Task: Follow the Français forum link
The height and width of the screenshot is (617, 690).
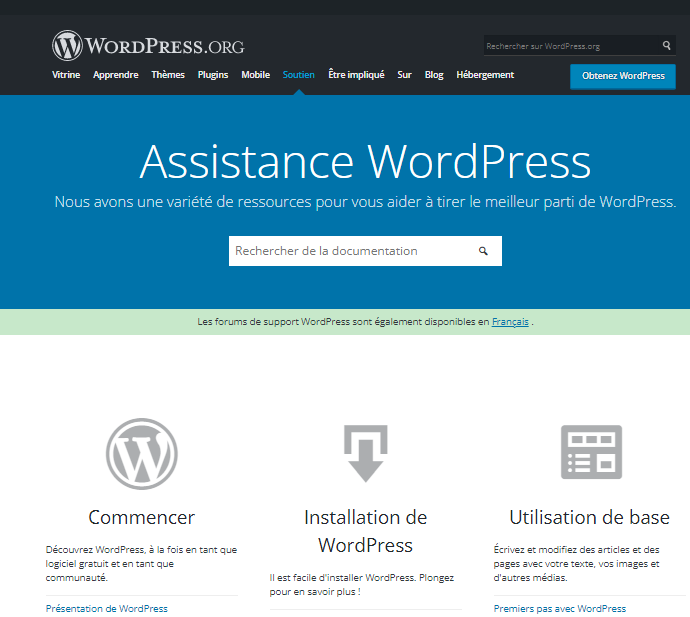Action: 510,322
